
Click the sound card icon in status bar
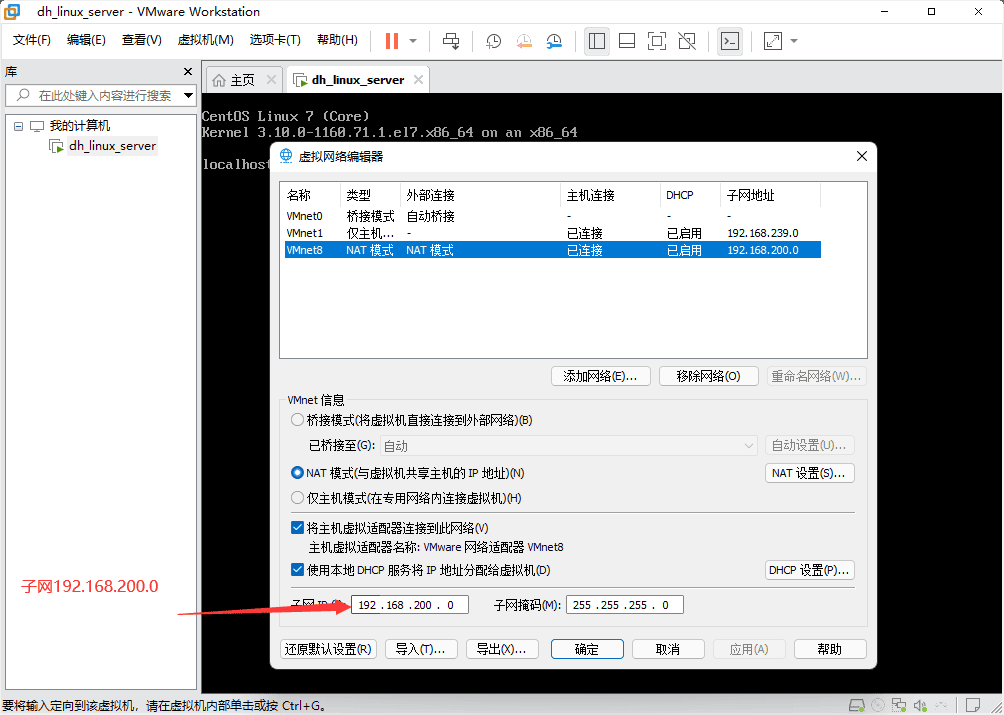pyautogui.click(x=920, y=705)
